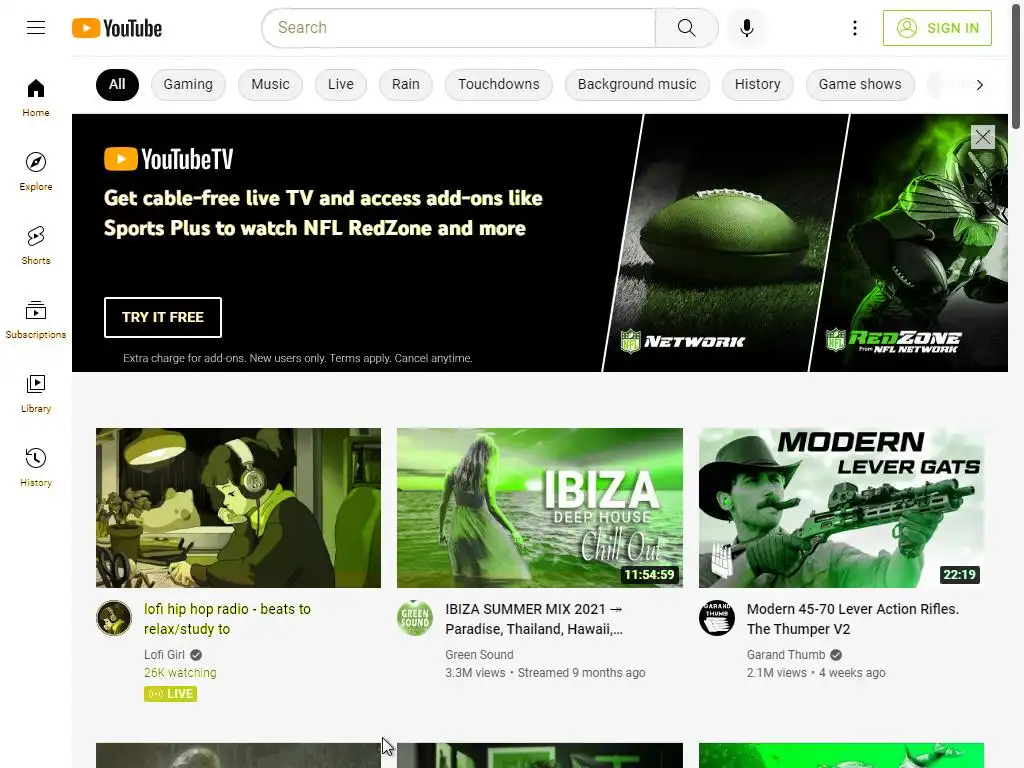Click the YouTube logo

point(117,28)
